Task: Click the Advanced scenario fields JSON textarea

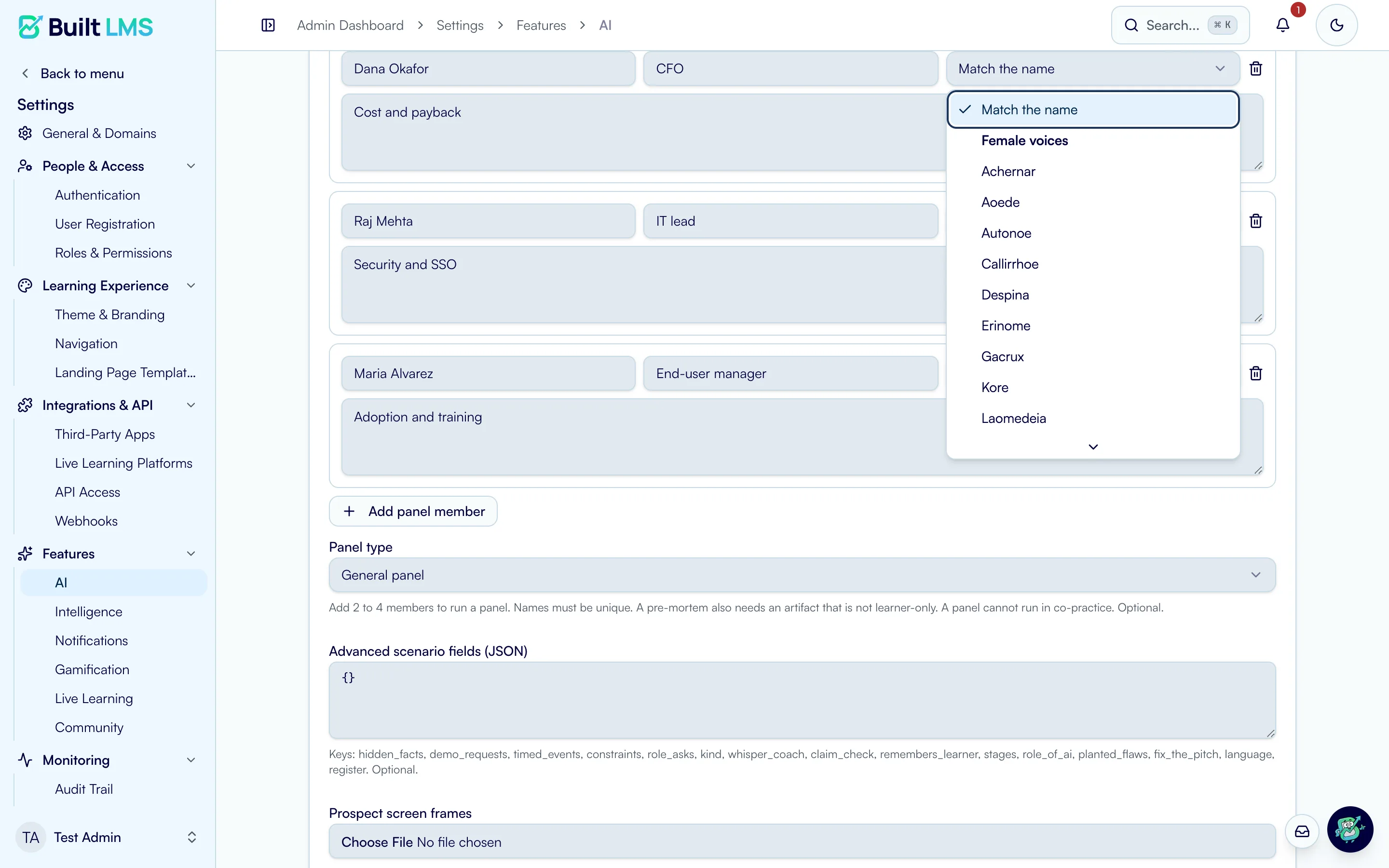Action: [802, 700]
